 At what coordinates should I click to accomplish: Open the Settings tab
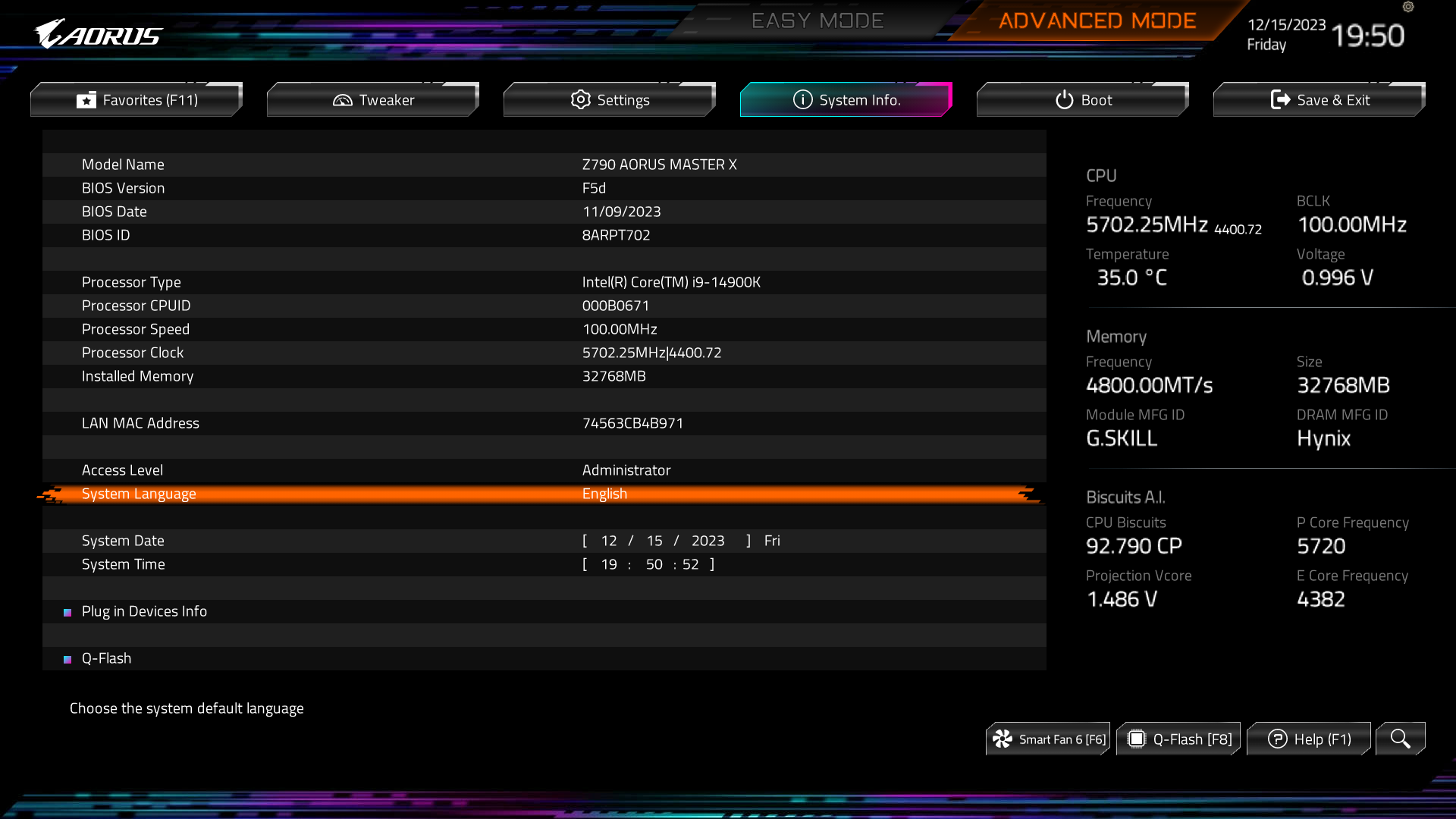click(610, 99)
